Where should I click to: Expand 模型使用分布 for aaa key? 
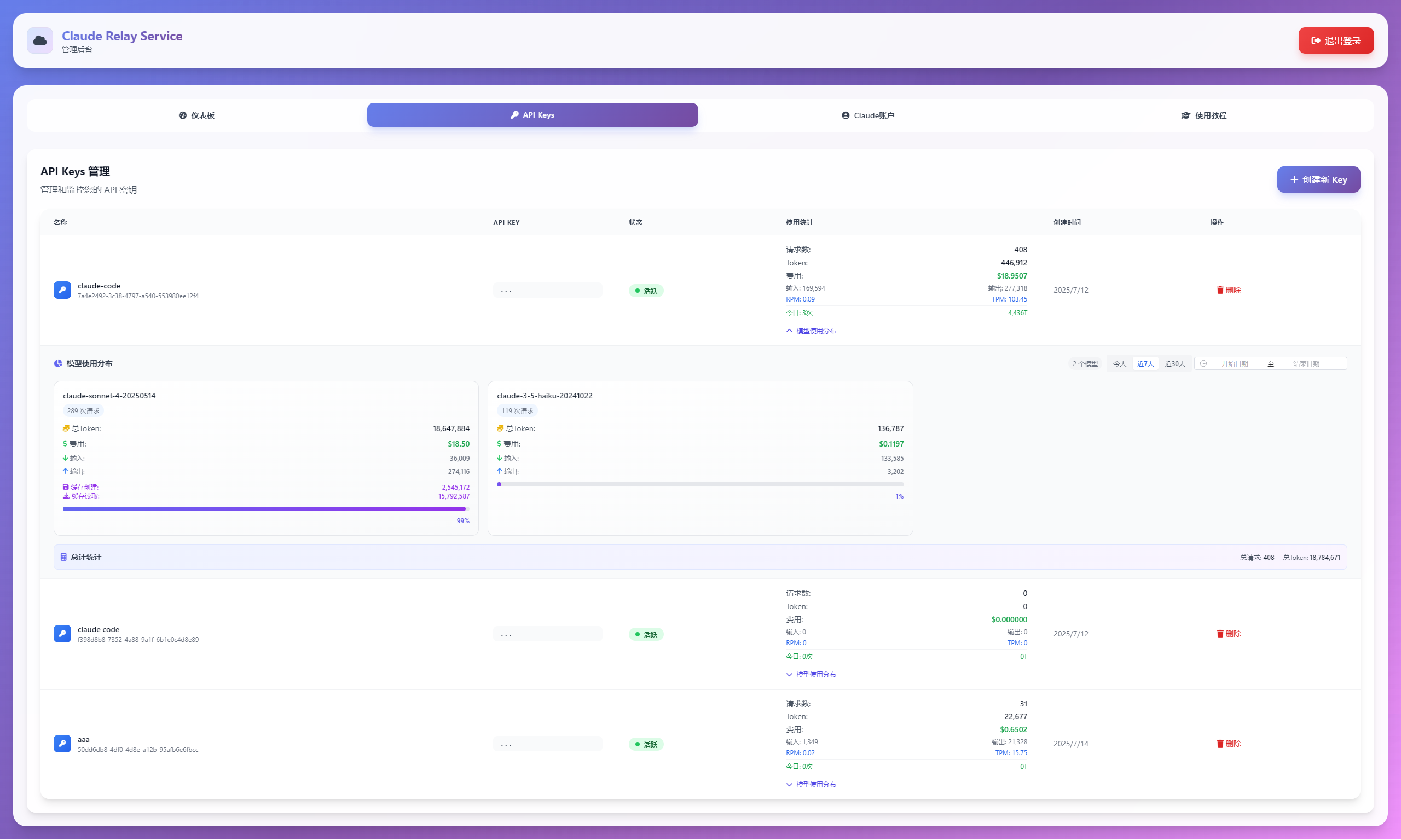tap(811, 785)
